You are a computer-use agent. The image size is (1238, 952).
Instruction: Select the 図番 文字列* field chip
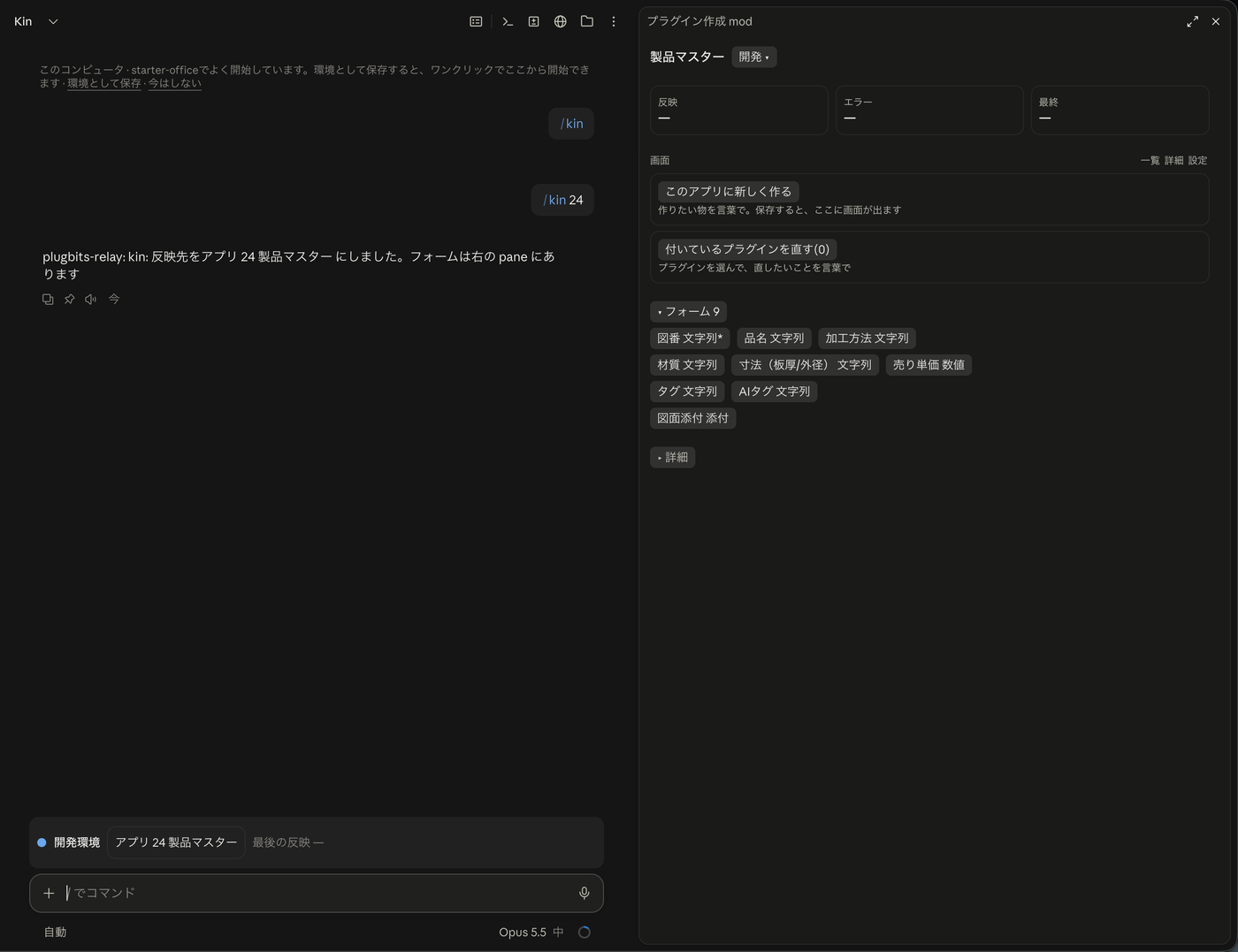pos(690,338)
